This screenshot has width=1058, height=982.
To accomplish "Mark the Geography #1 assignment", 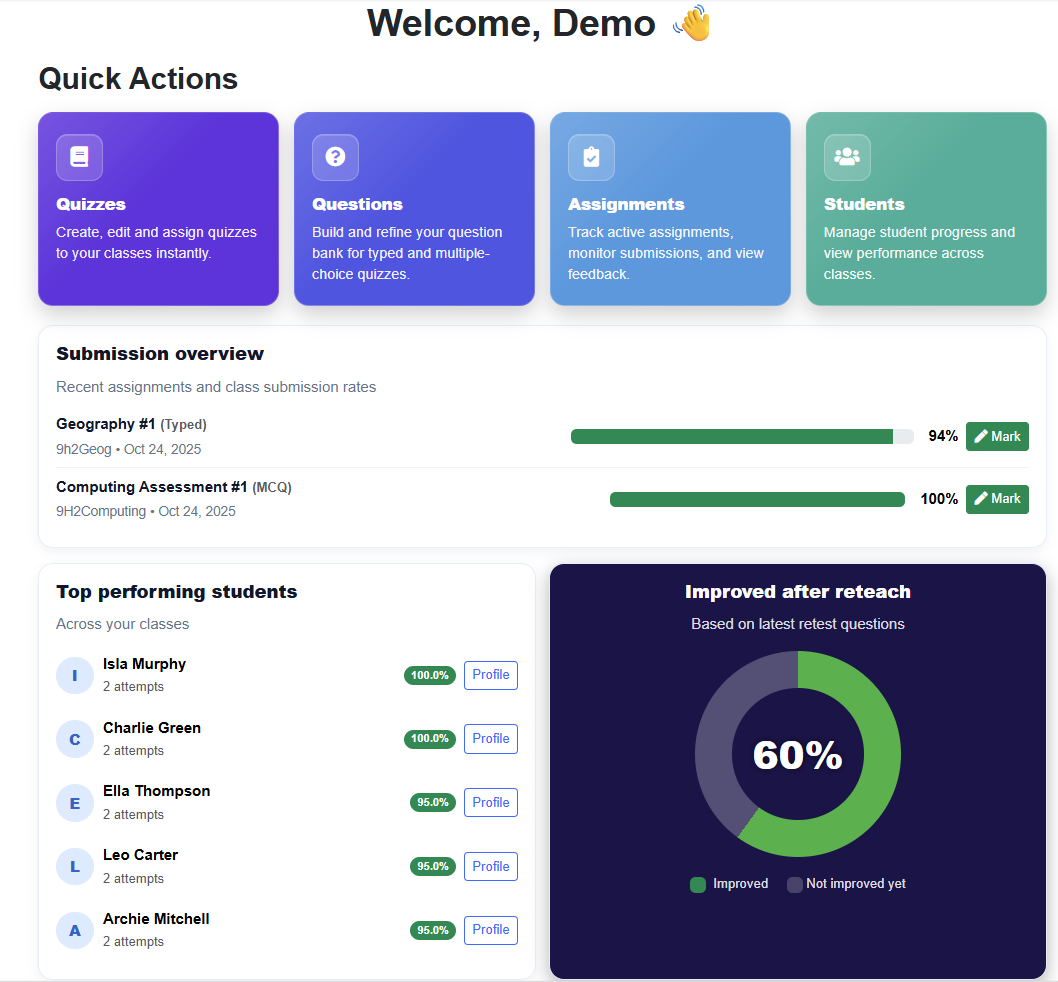I will [996, 436].
